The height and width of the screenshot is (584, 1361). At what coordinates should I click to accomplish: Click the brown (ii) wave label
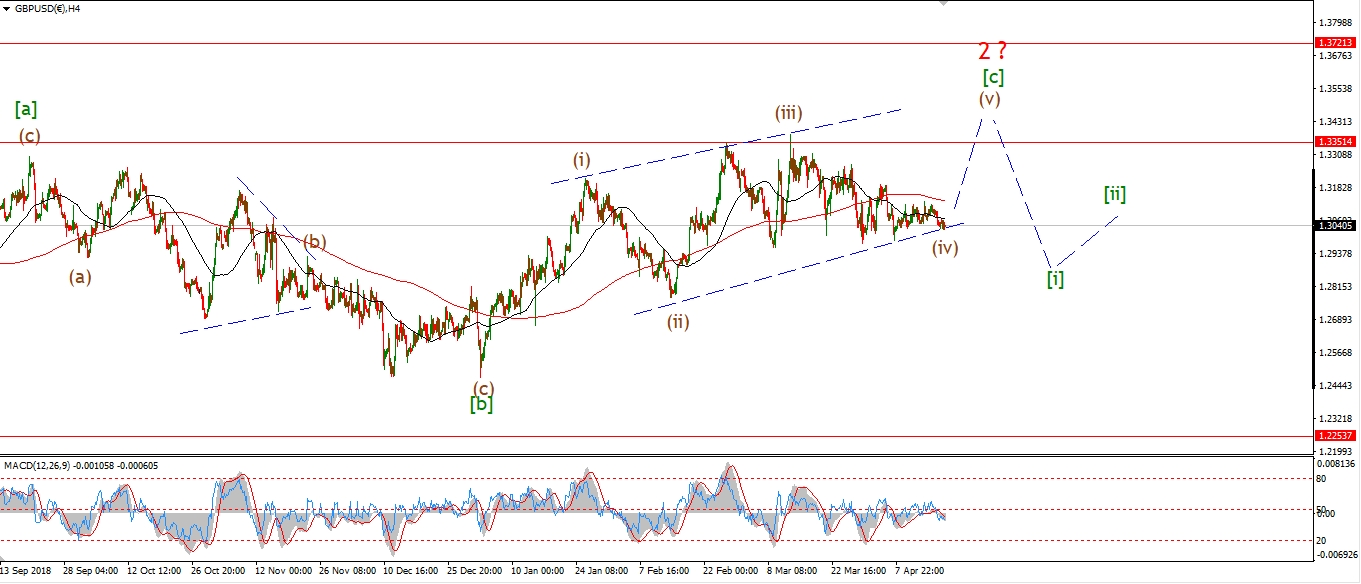679,321
